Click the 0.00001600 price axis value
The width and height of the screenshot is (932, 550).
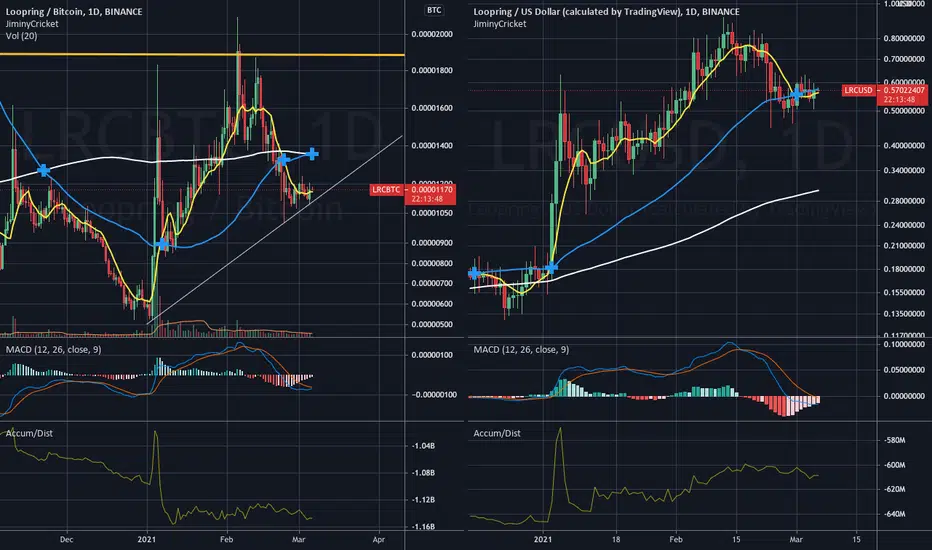pos(432,108)
